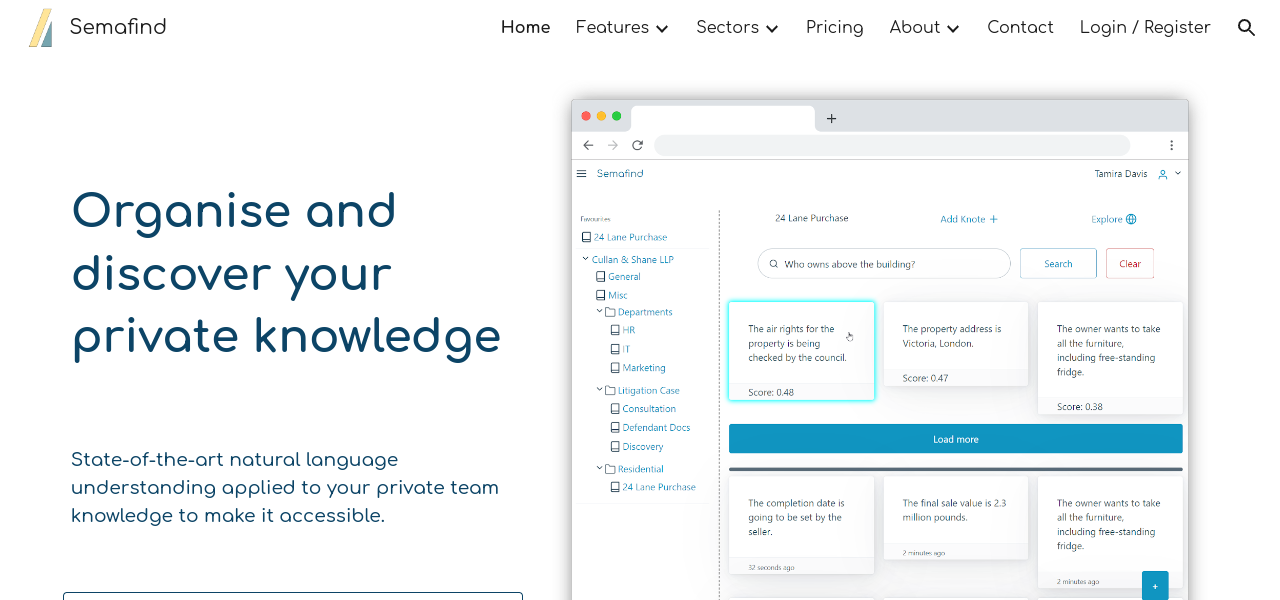Click the Semafind logo icon
Viewport: 1280px width, 600px height.
point(41,28)
